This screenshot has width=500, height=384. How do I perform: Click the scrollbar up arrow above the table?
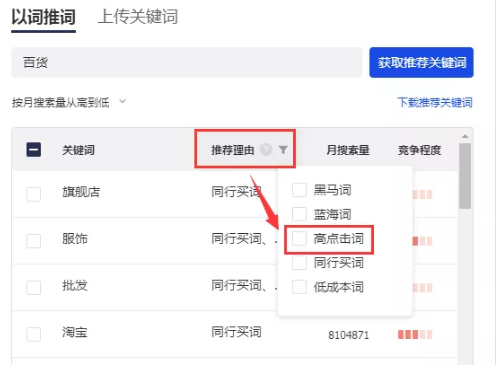click(465, 136)
